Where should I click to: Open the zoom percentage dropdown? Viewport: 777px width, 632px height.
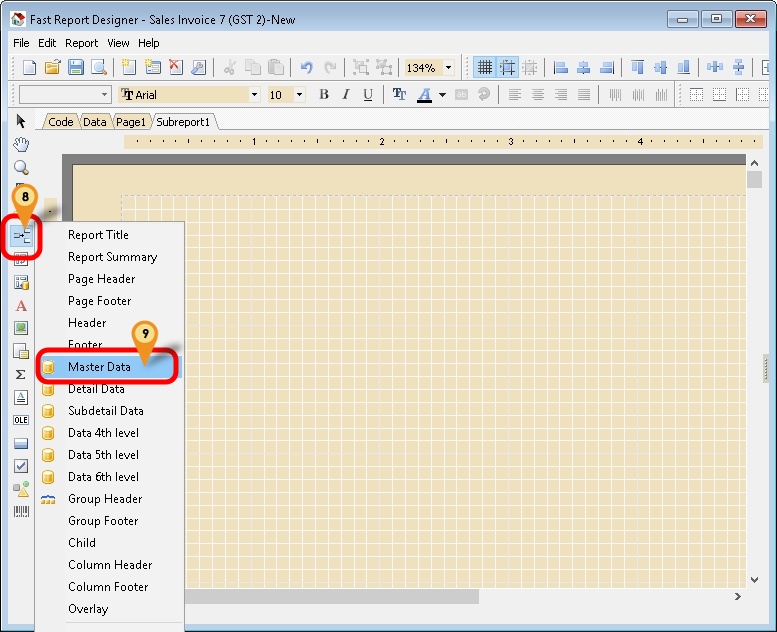point(448,68)
